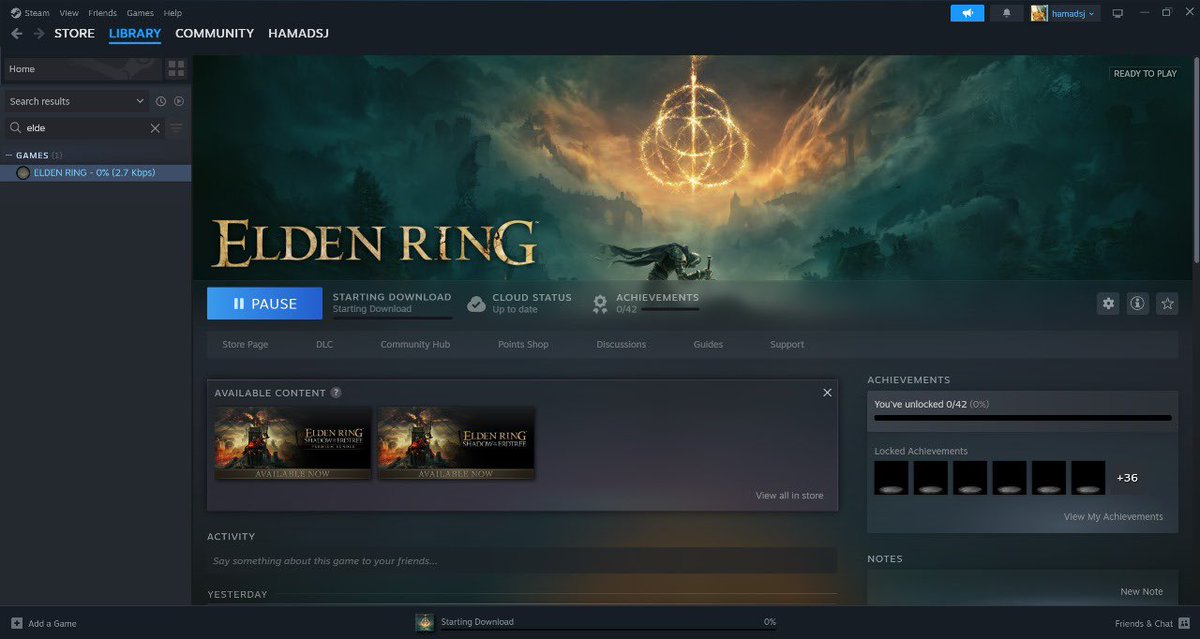
Task: Open Store Page link
Action: coord(245,344)
